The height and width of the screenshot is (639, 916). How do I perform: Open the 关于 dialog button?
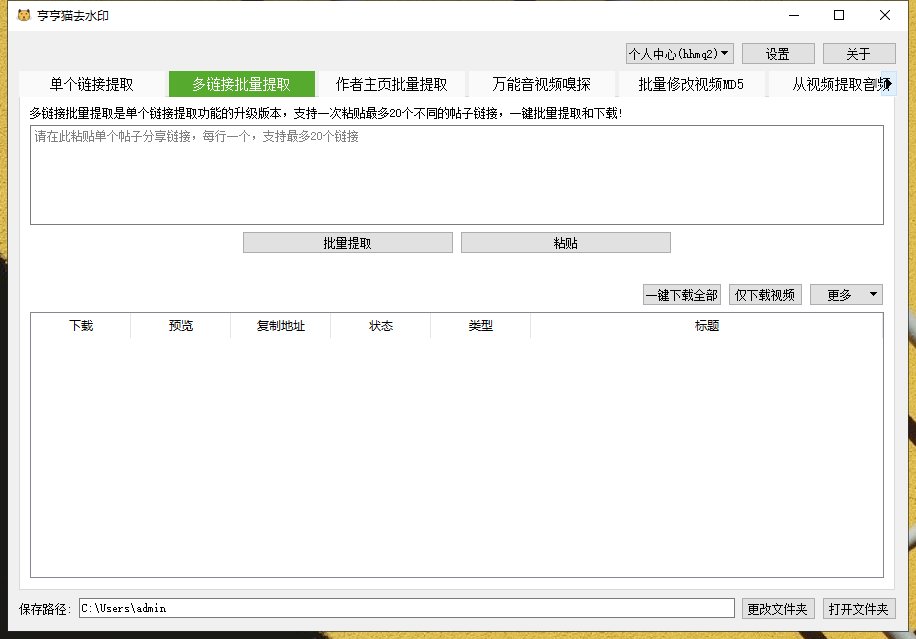[x=859, y=54]
